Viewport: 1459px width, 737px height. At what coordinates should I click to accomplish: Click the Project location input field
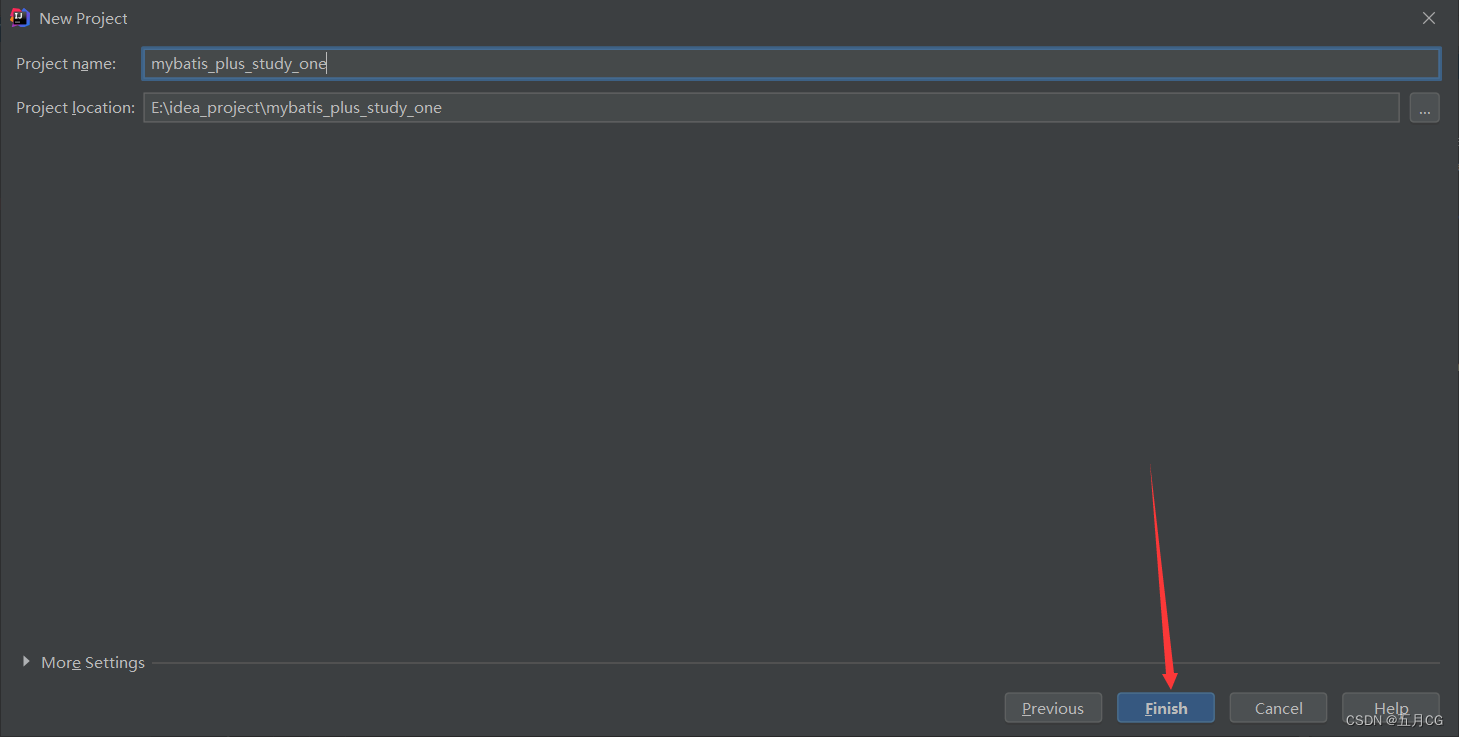point(771,108)
